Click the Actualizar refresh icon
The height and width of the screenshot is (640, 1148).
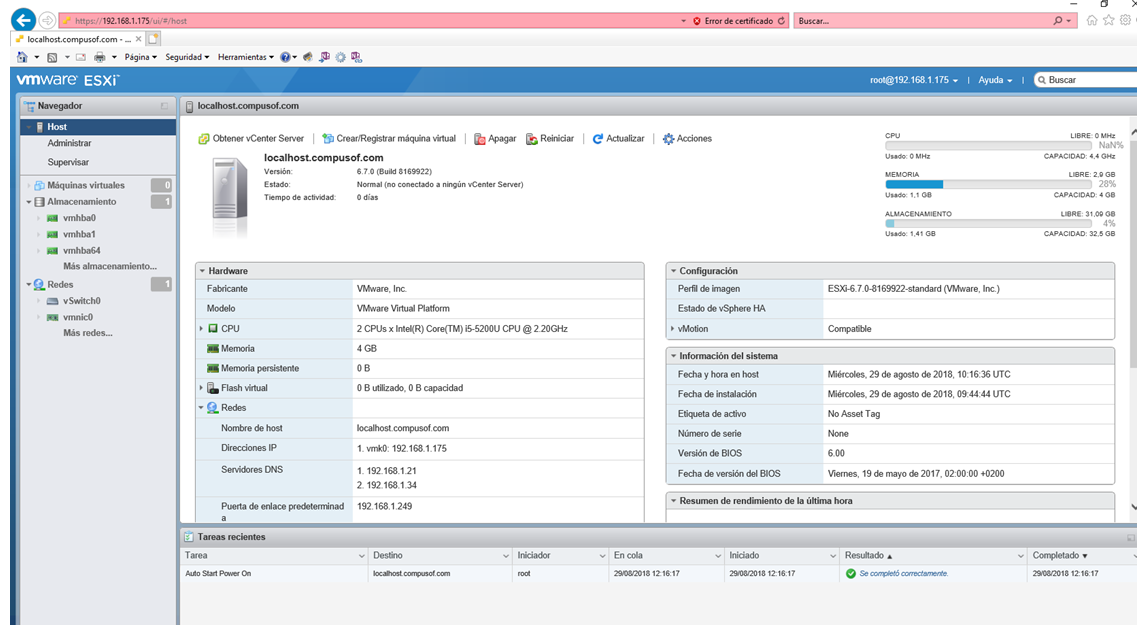597,139
